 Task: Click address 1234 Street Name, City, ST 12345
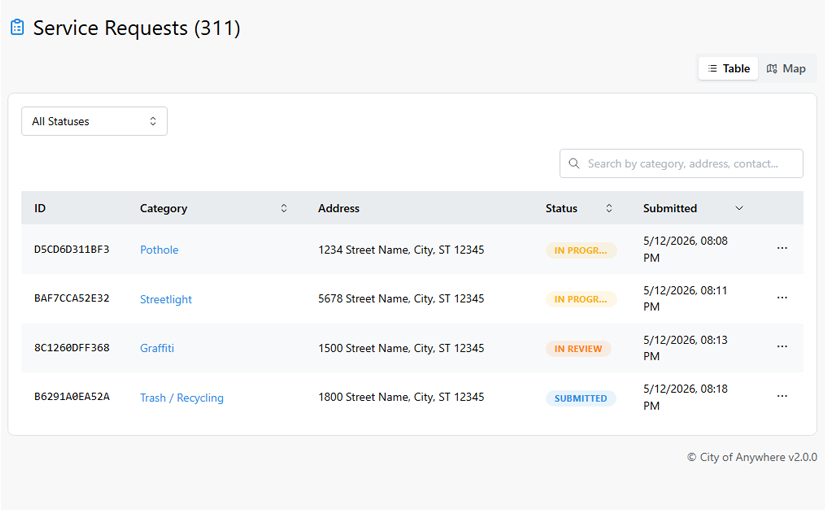[401, 250]
